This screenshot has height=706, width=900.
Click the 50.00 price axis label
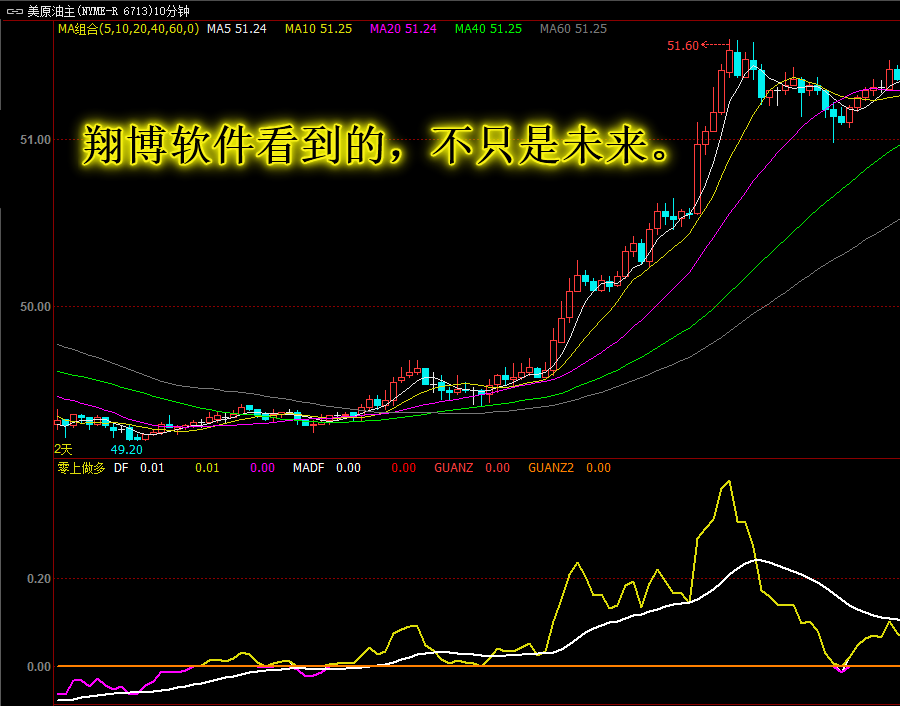[x=36, y=307]
